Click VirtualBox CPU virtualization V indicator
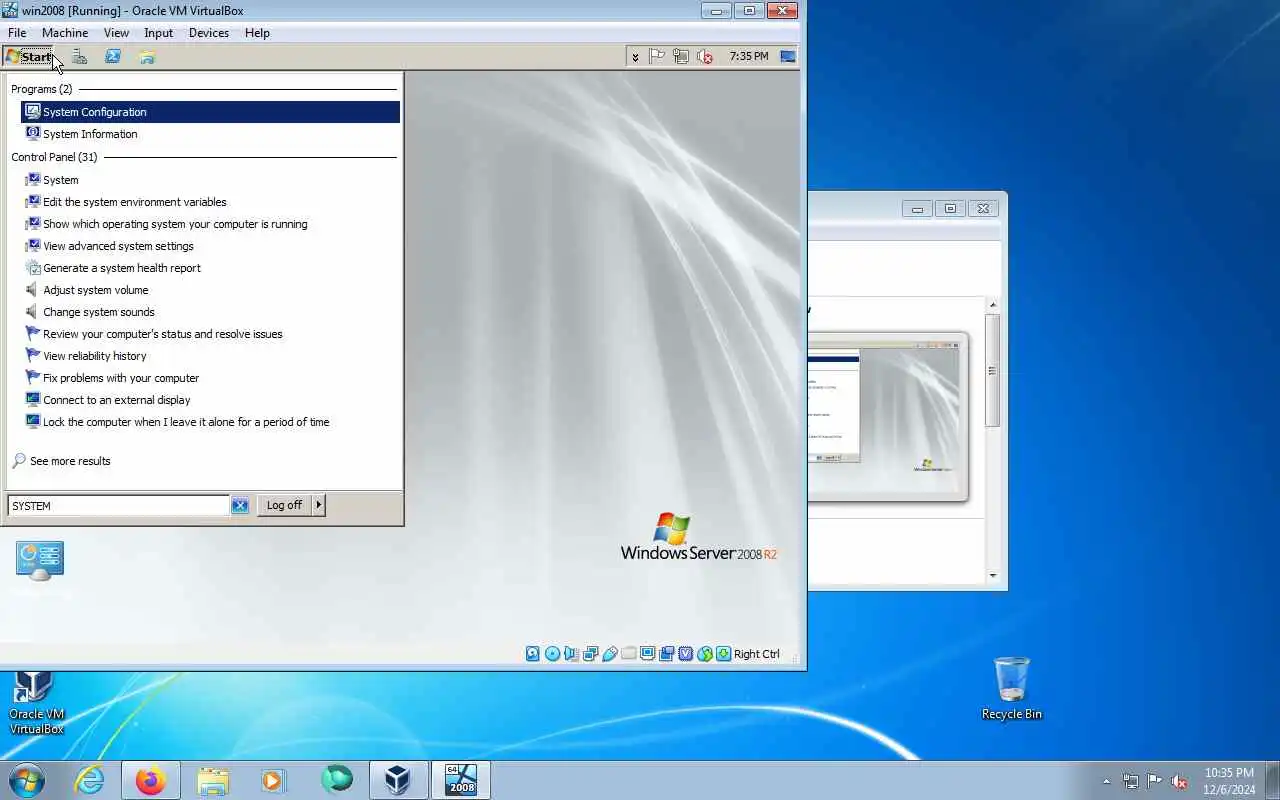The width and height of the screenshot is (1280, 800). (x=685, y=654)
